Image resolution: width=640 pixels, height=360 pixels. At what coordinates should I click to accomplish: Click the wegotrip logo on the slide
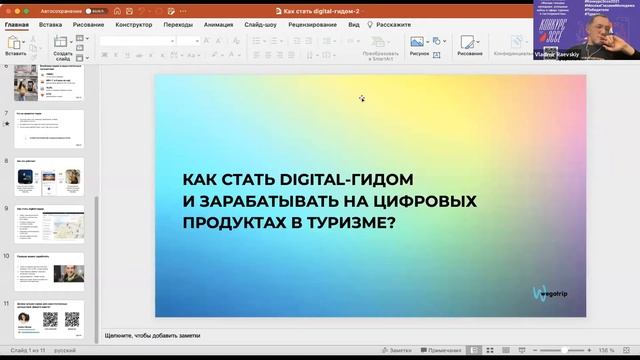coord(550,293)
